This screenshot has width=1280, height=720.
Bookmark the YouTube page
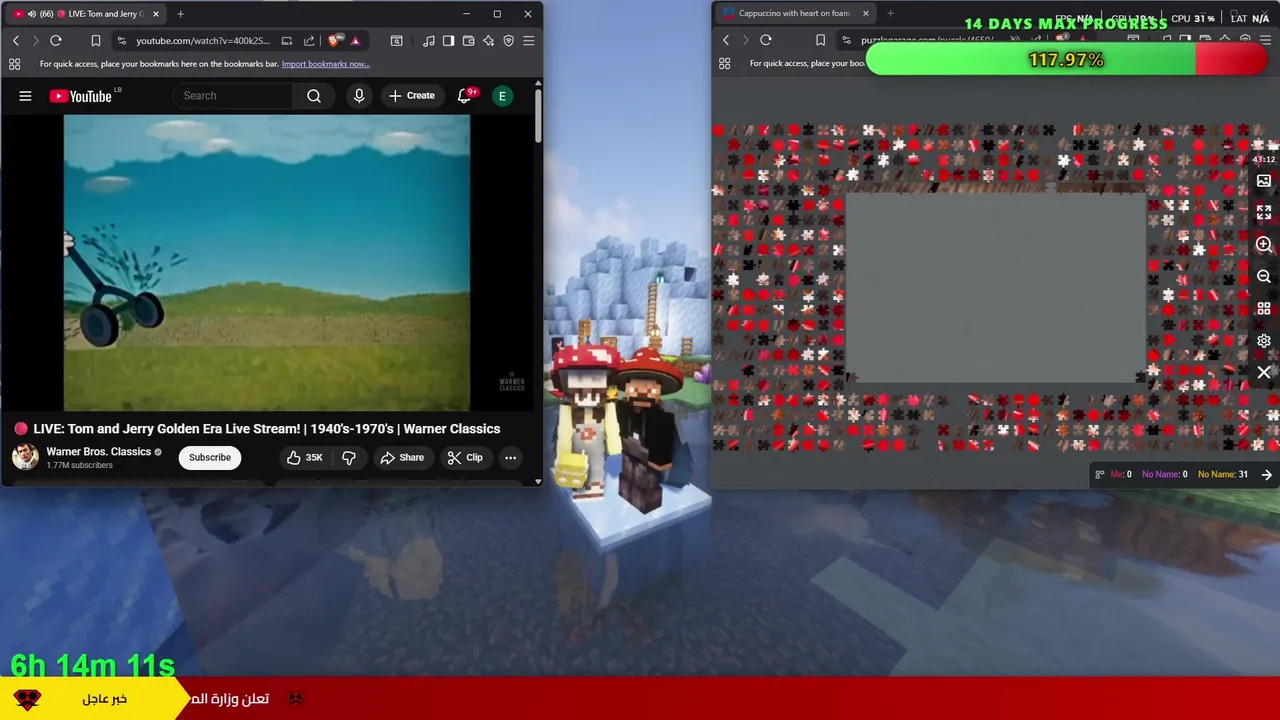96,41
